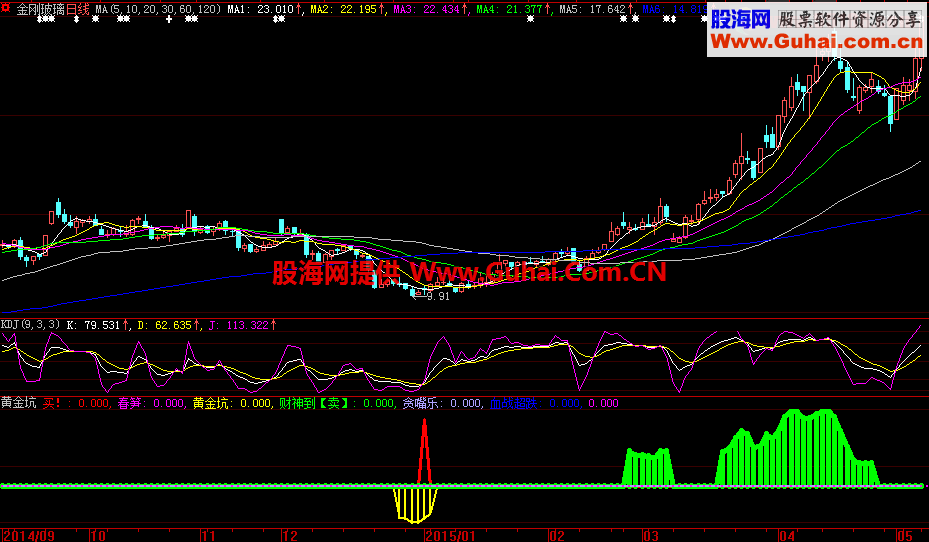The image size is (929, 542).
Task: Click the red buy-signal spike in the indicator
Action: 424,451
